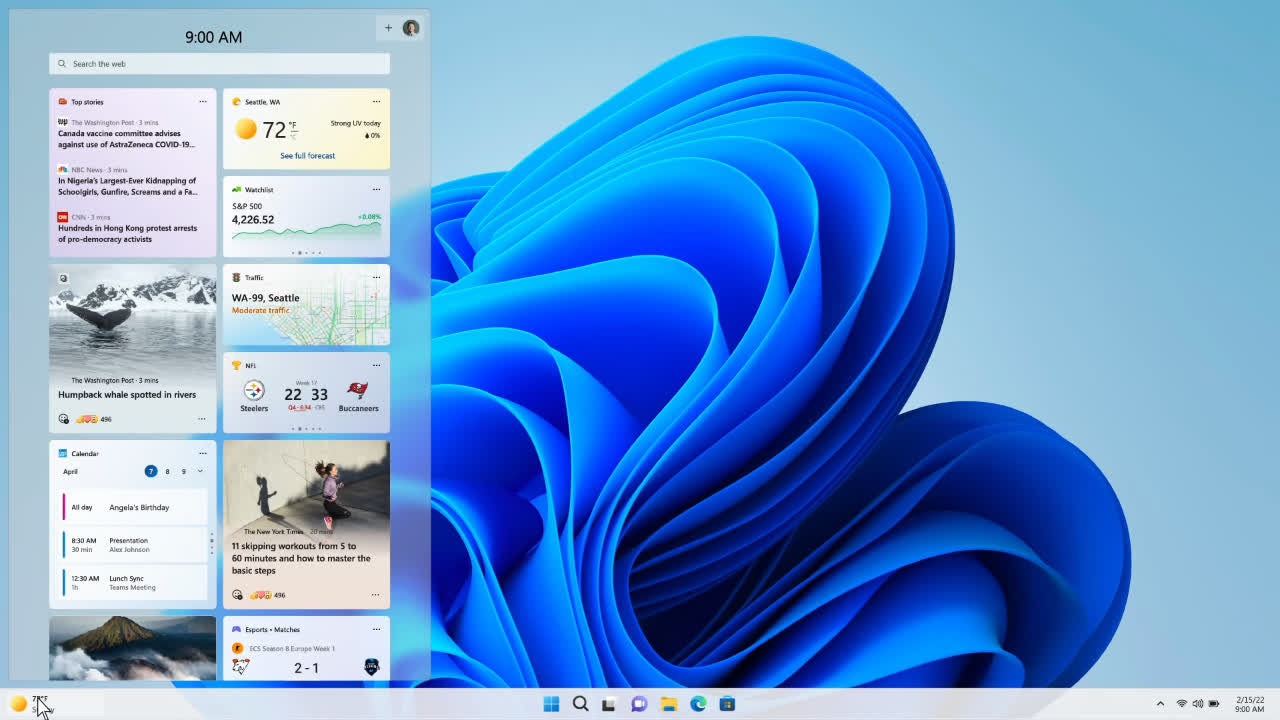React with emoji on skipping workouts story
Image resolution: width=1280 pixels, height=720 pixels.
pyautogui.click(x=237, y=595)
